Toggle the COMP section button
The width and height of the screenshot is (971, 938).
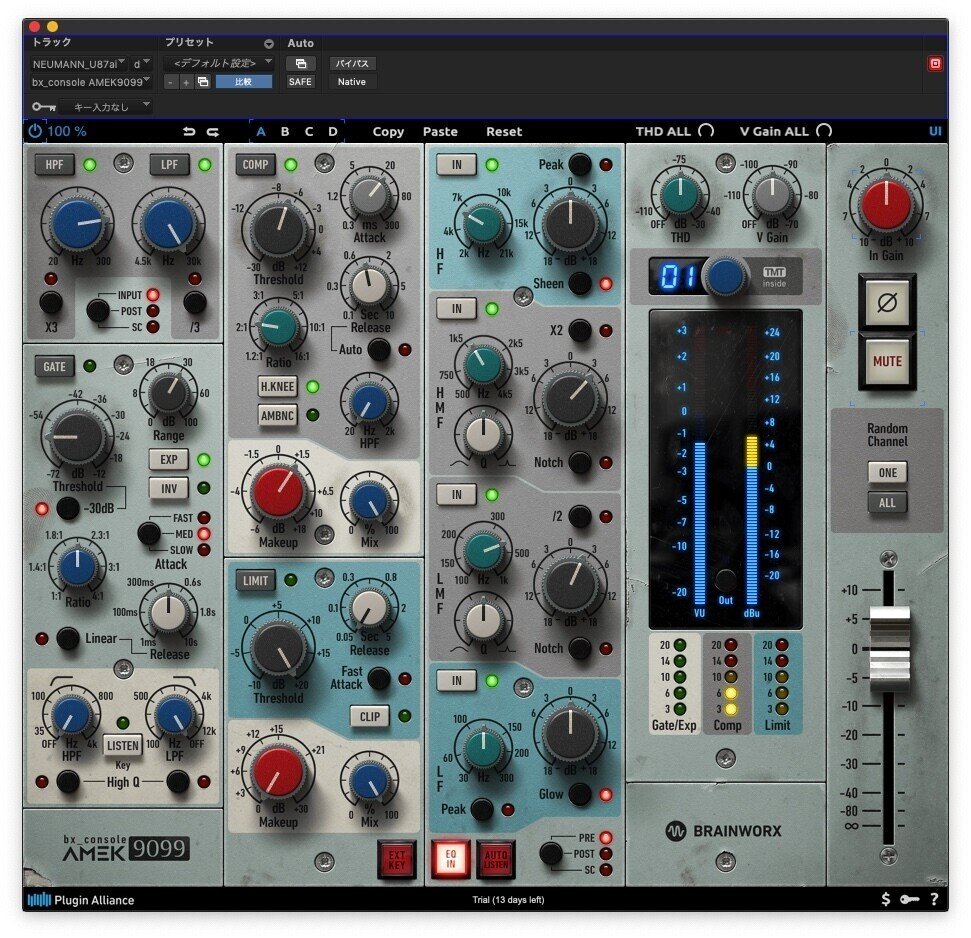pos(255,165)
